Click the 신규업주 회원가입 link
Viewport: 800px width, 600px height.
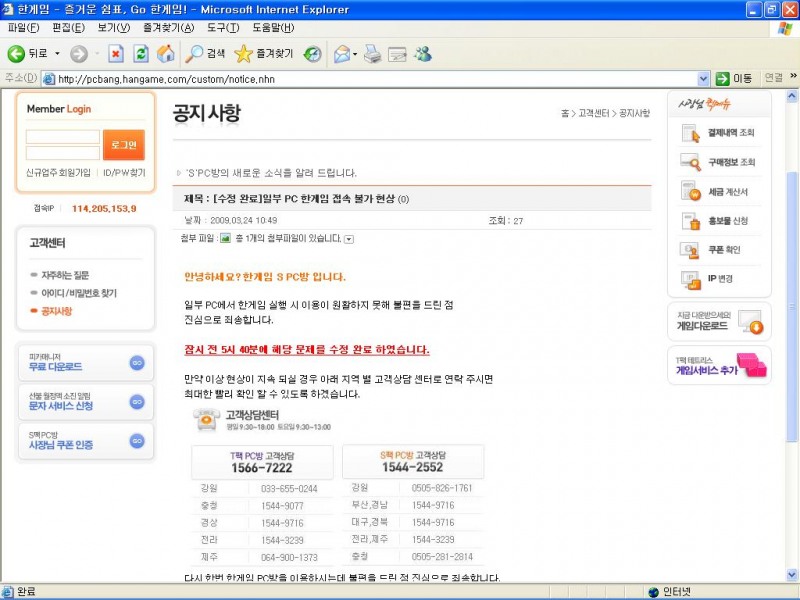pyautogui.click(x=58, y=172)
